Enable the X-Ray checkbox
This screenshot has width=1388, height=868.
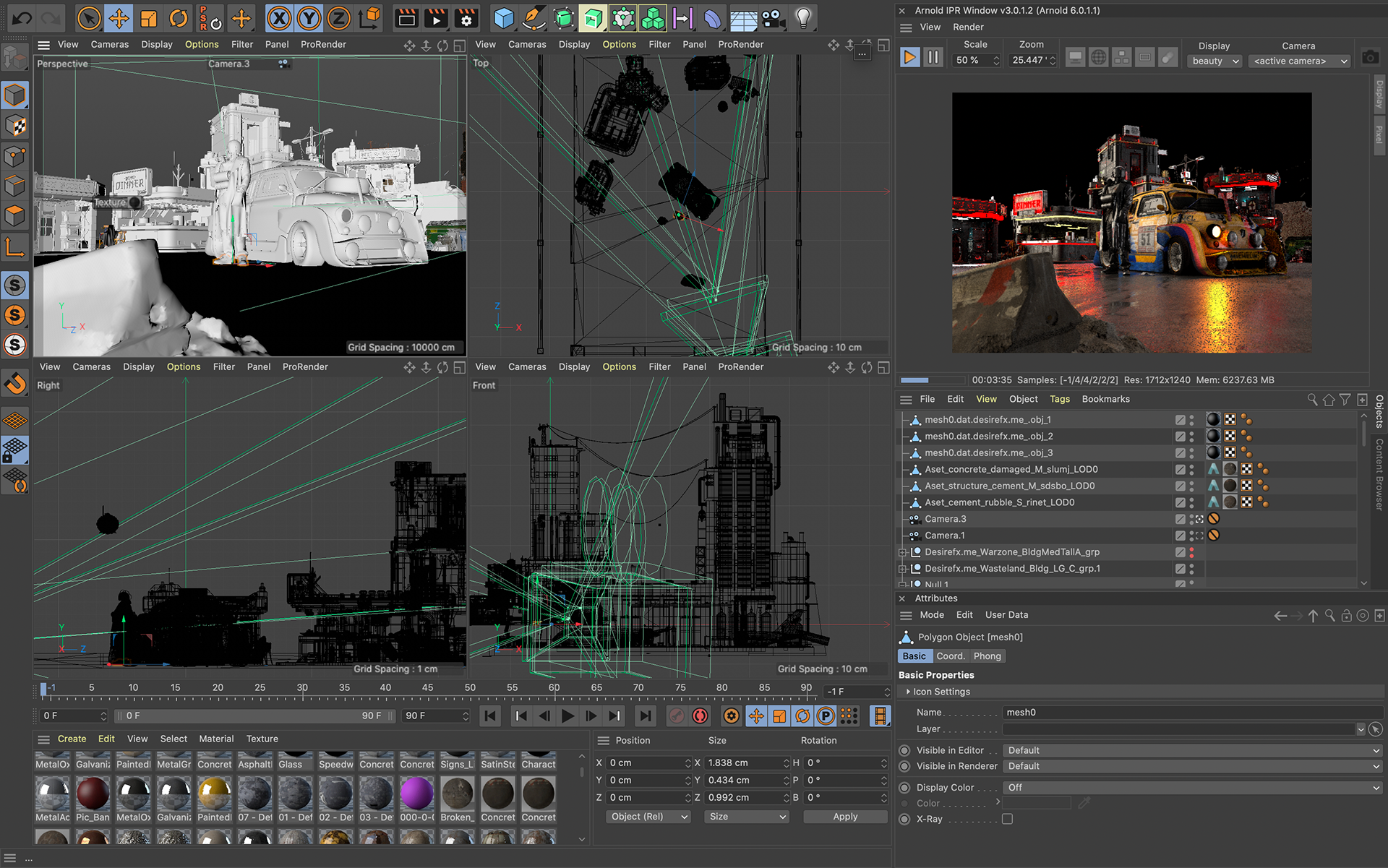[1007, 819]
